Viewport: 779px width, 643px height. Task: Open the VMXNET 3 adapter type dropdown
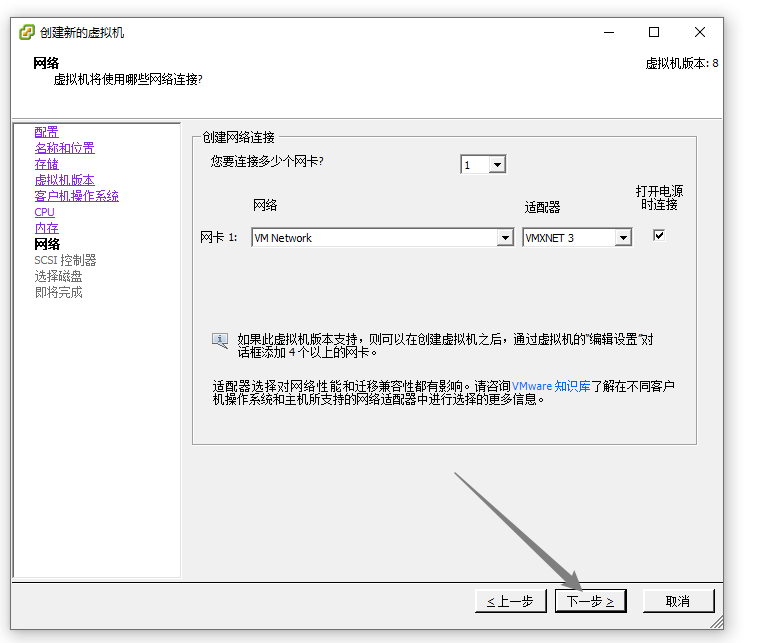tap(623, 238)
